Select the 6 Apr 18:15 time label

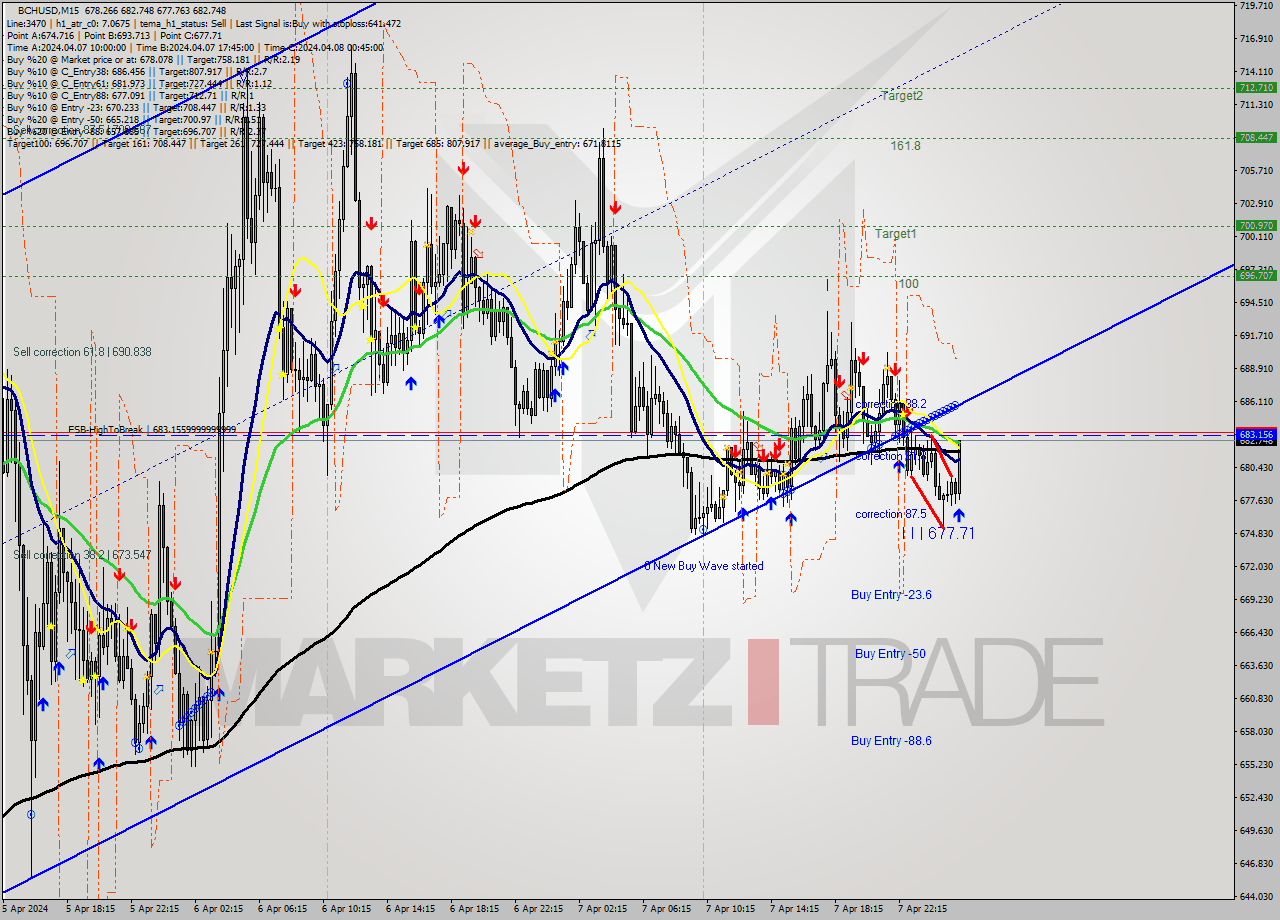(474, 909)
